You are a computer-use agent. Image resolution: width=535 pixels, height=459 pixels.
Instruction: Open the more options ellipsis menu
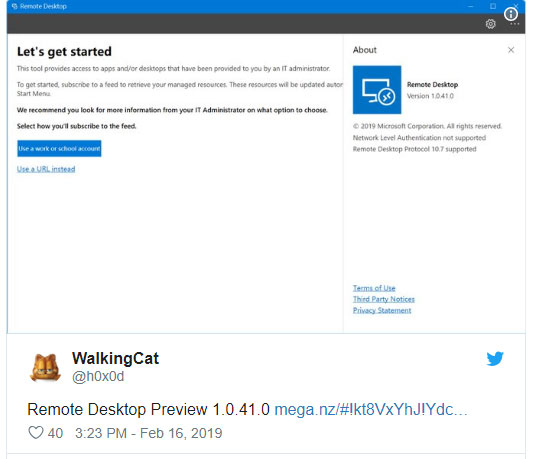(x=515, y=24)
